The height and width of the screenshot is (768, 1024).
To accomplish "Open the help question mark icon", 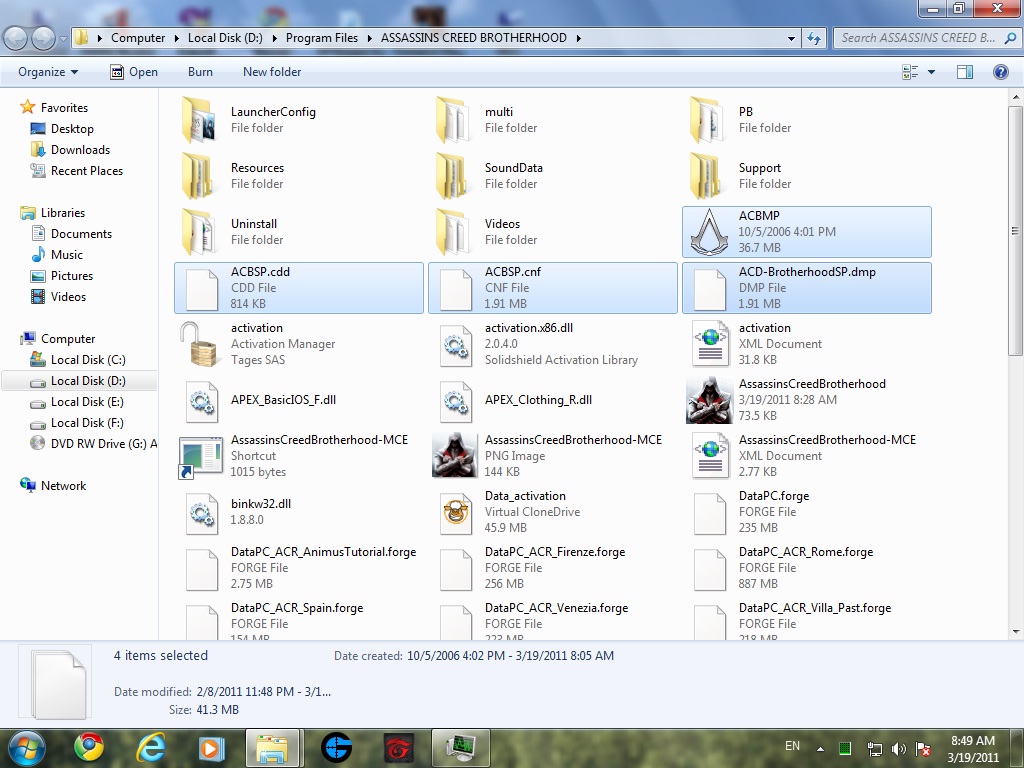I will 1000,72.
